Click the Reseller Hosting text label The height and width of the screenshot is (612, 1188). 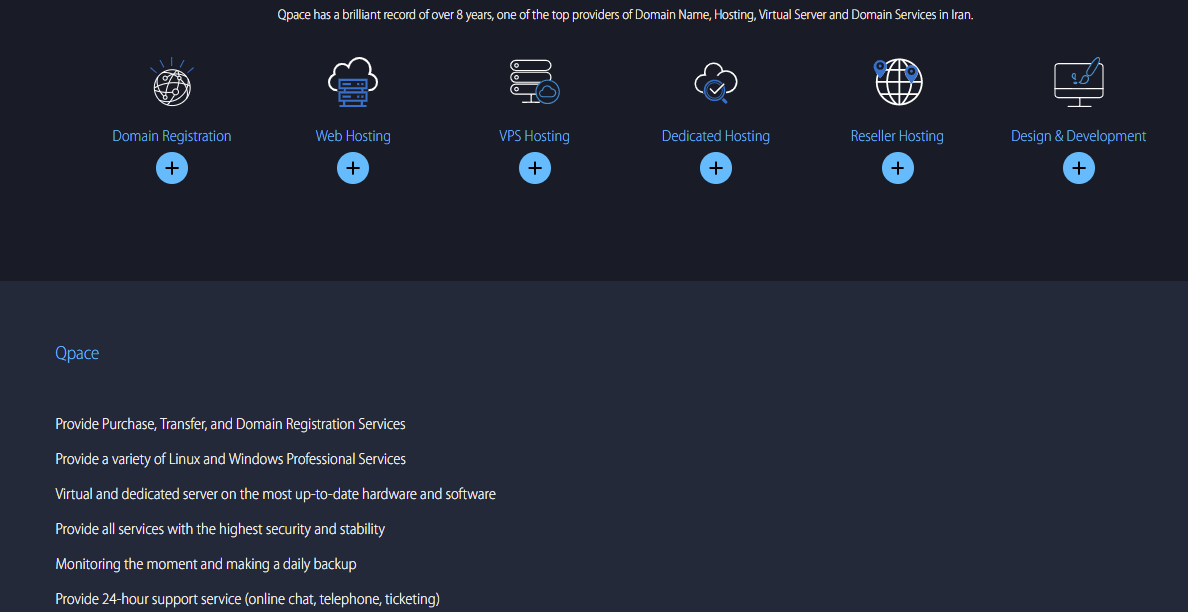click(x=897, y=135)
